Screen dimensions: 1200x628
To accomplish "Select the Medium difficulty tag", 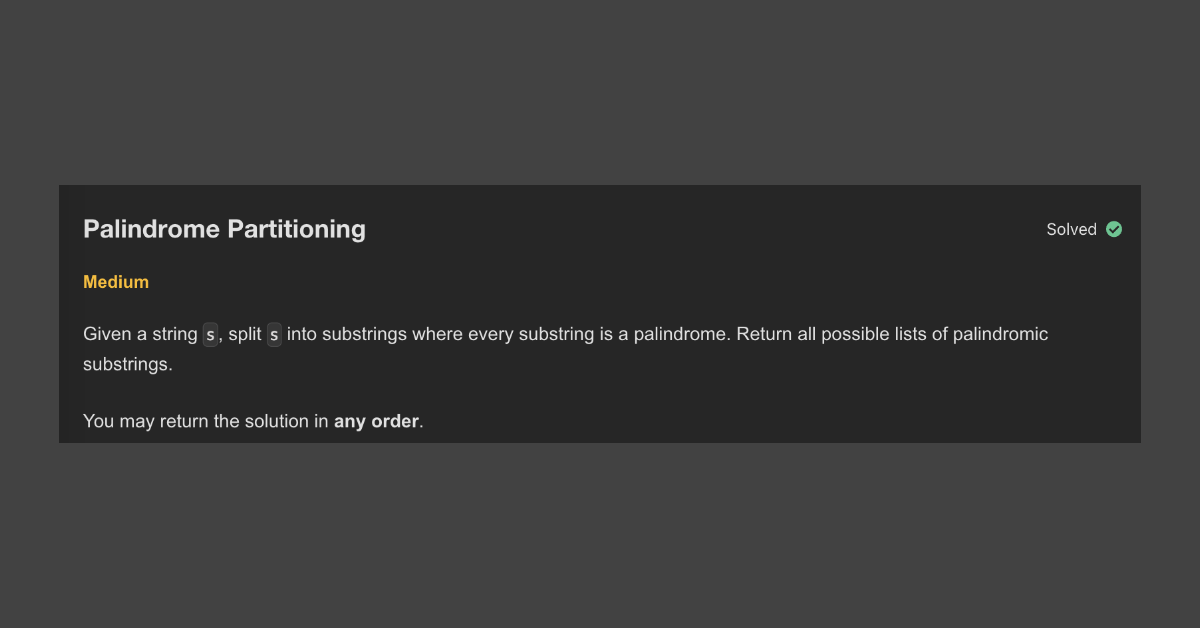I will tap(116, 282).
